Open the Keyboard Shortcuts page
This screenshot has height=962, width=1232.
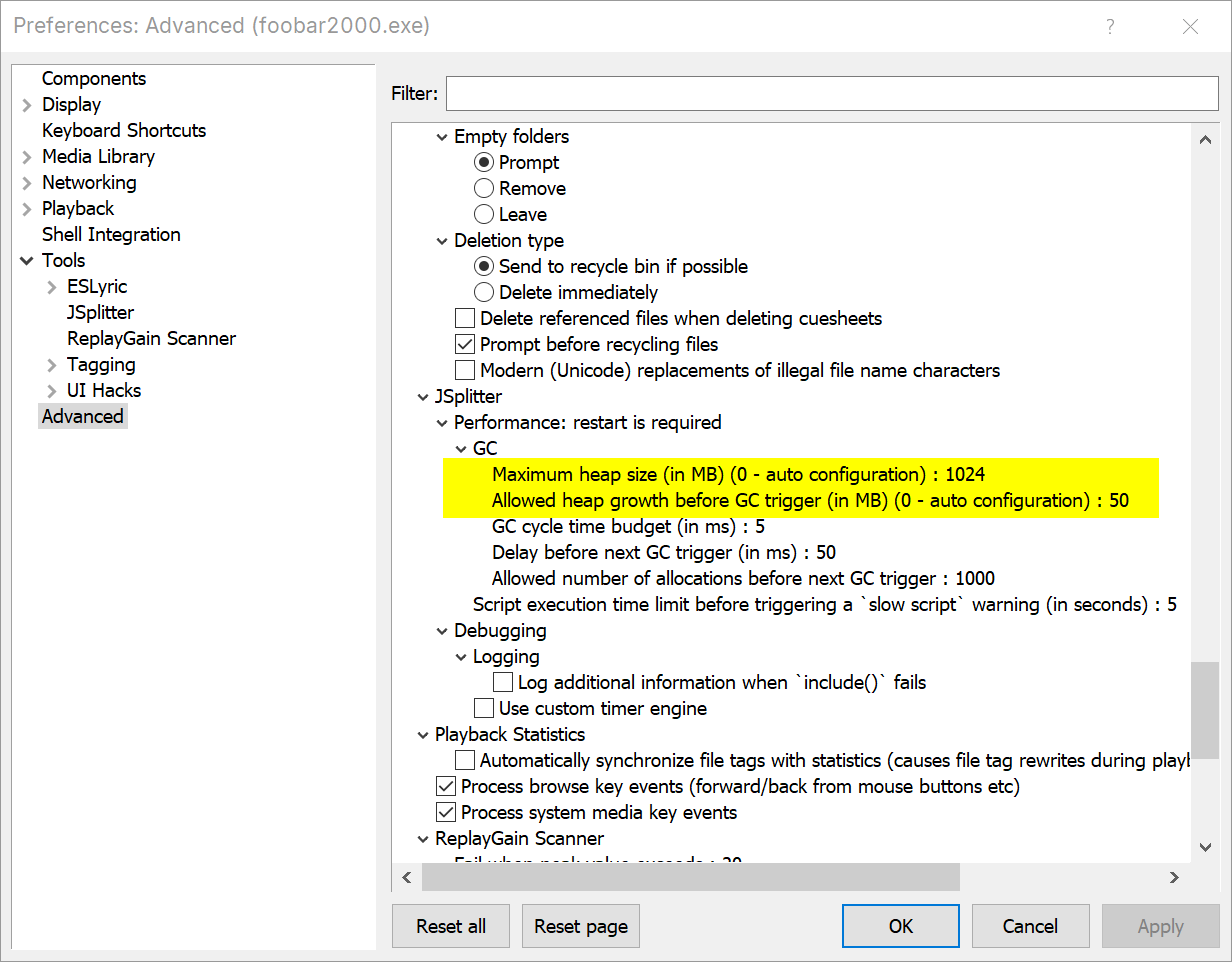[x=124, y=130]
